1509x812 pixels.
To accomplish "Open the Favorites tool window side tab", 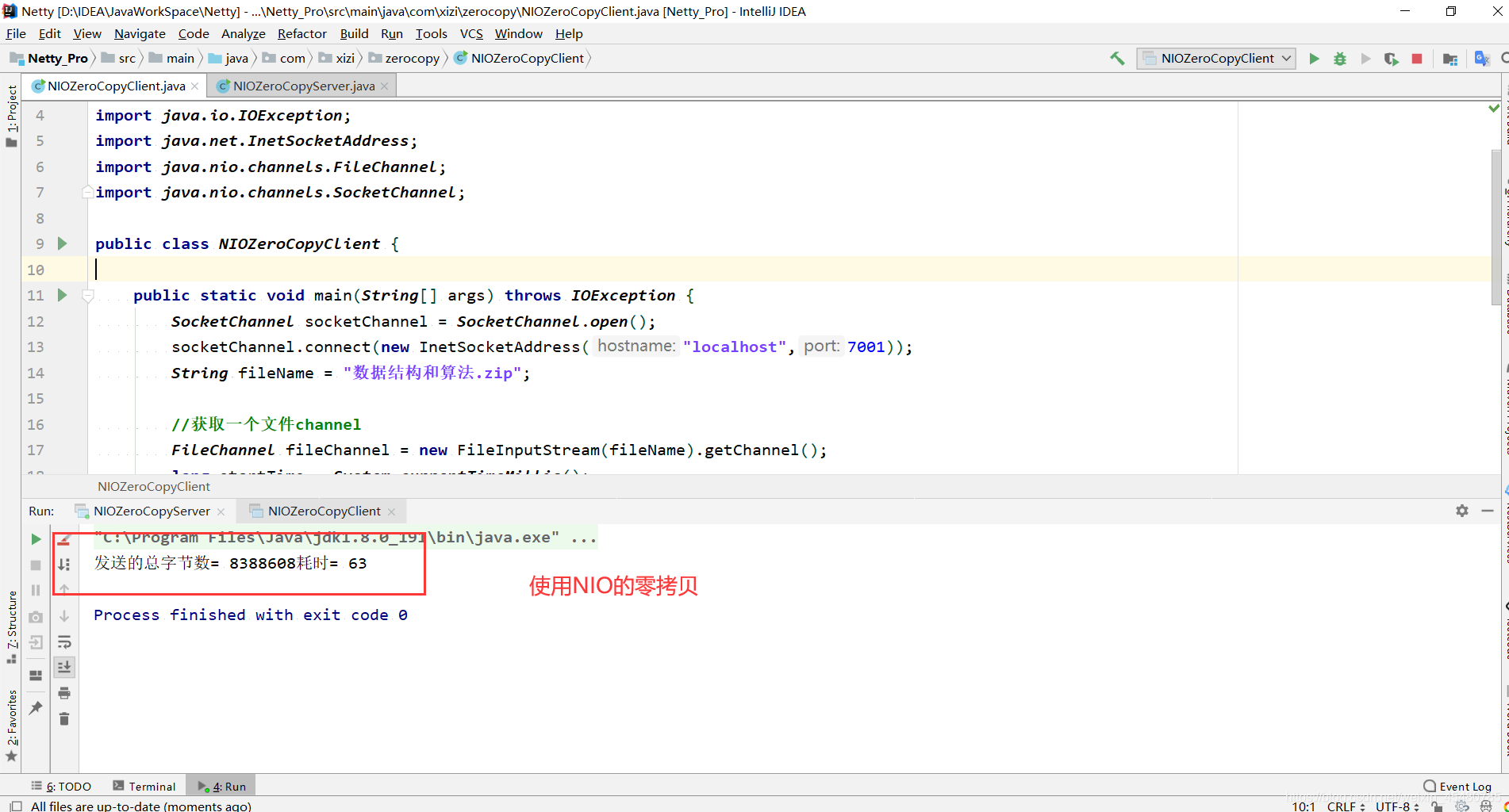I will coord(11,725).
